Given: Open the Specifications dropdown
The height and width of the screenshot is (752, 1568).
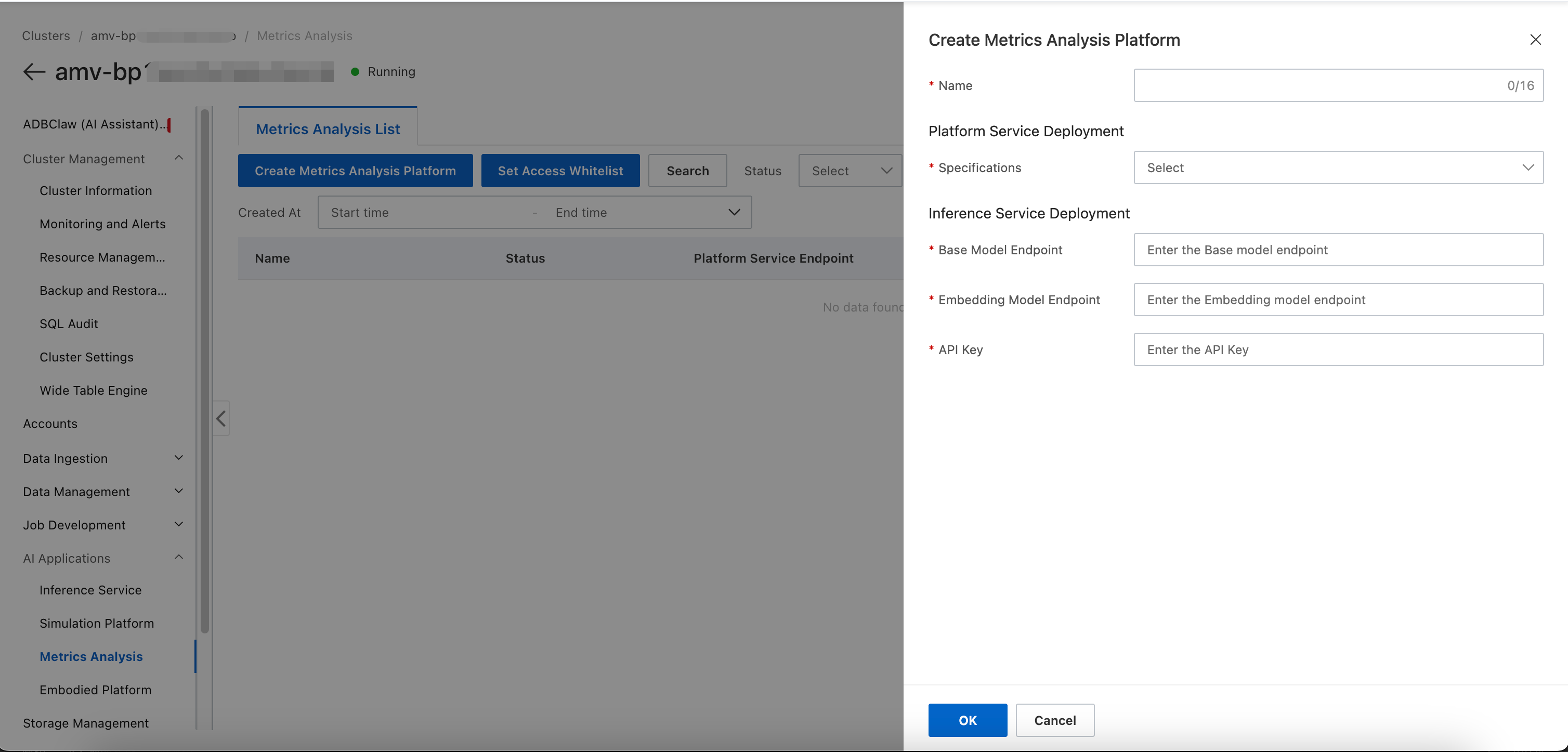Looking at the screenshot, I should click(x=1338, y=167).
